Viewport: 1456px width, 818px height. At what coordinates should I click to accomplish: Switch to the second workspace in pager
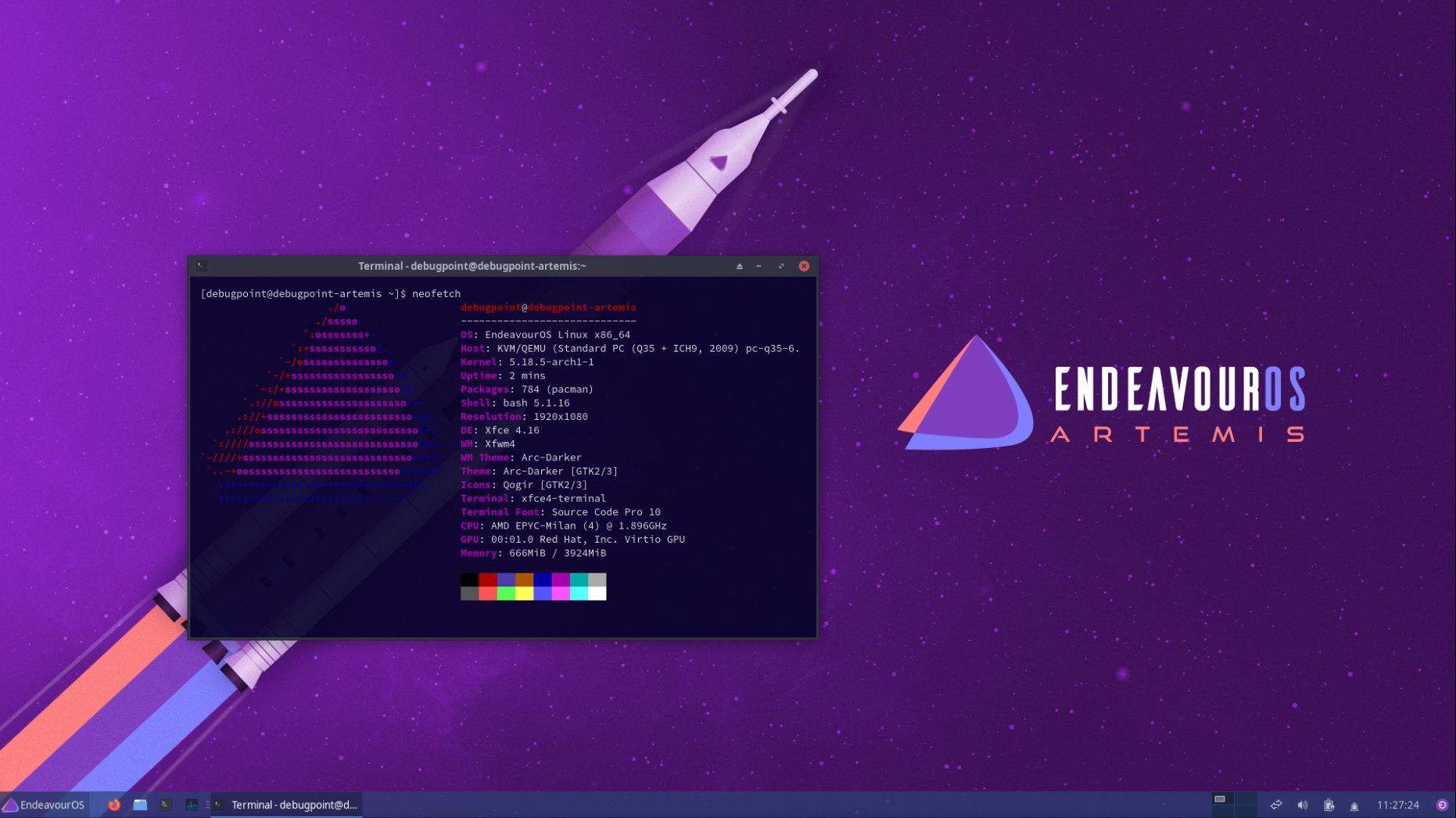click(x=1245, y=805)
